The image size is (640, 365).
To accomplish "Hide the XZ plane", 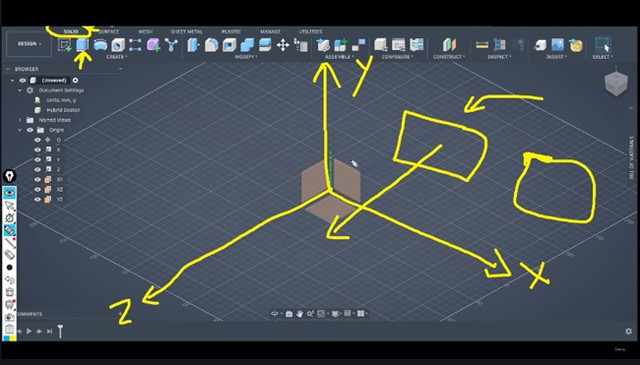I will pos(38,189).
